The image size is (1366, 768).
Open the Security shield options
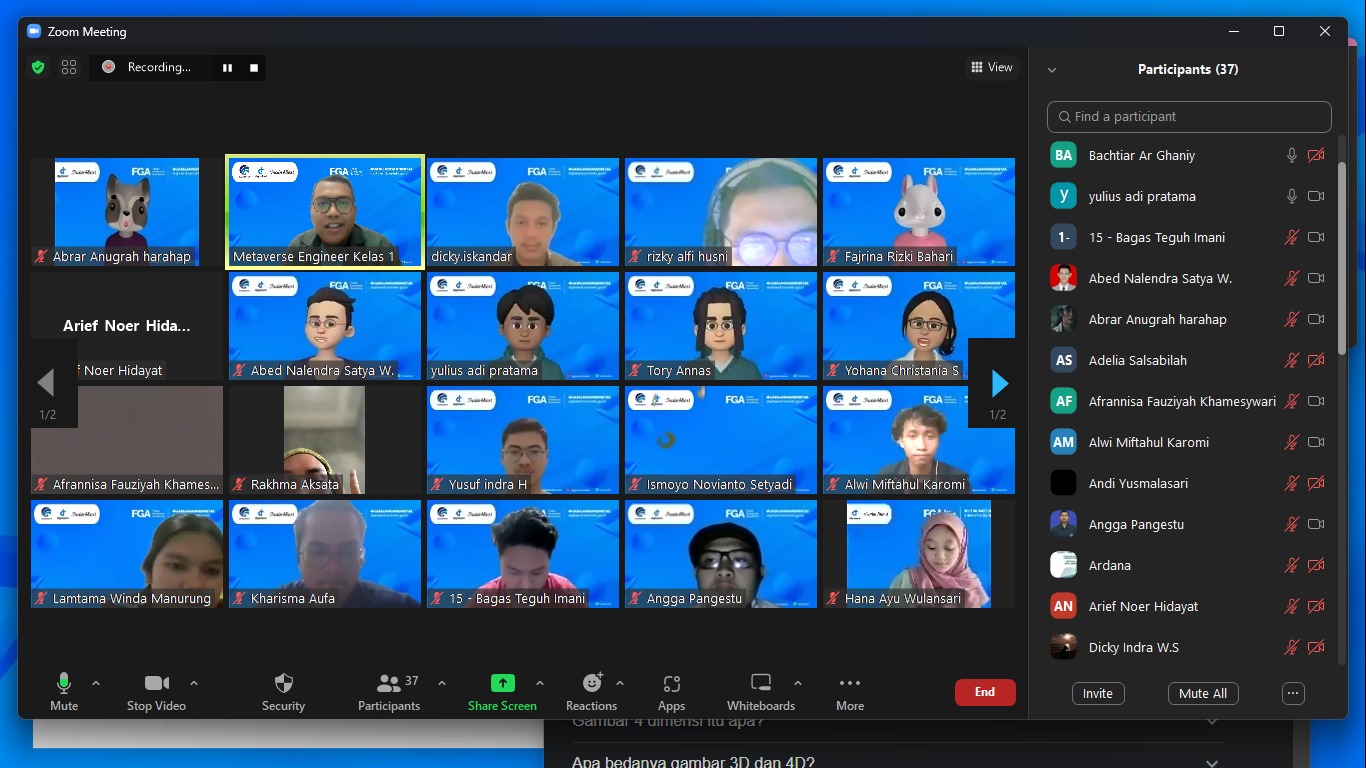tap(283, 691)
